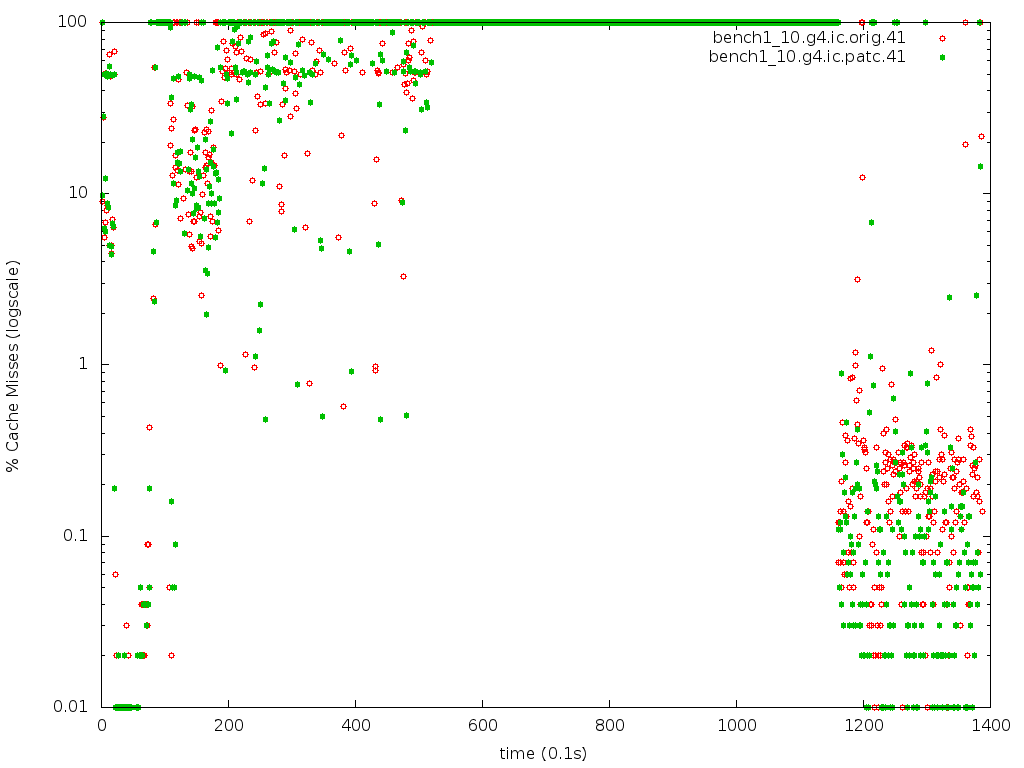Select the bench1_10.g4.ic.patc.41 legend label
The height and width of the screenshot is (768, 1024).
pos(807,57)
